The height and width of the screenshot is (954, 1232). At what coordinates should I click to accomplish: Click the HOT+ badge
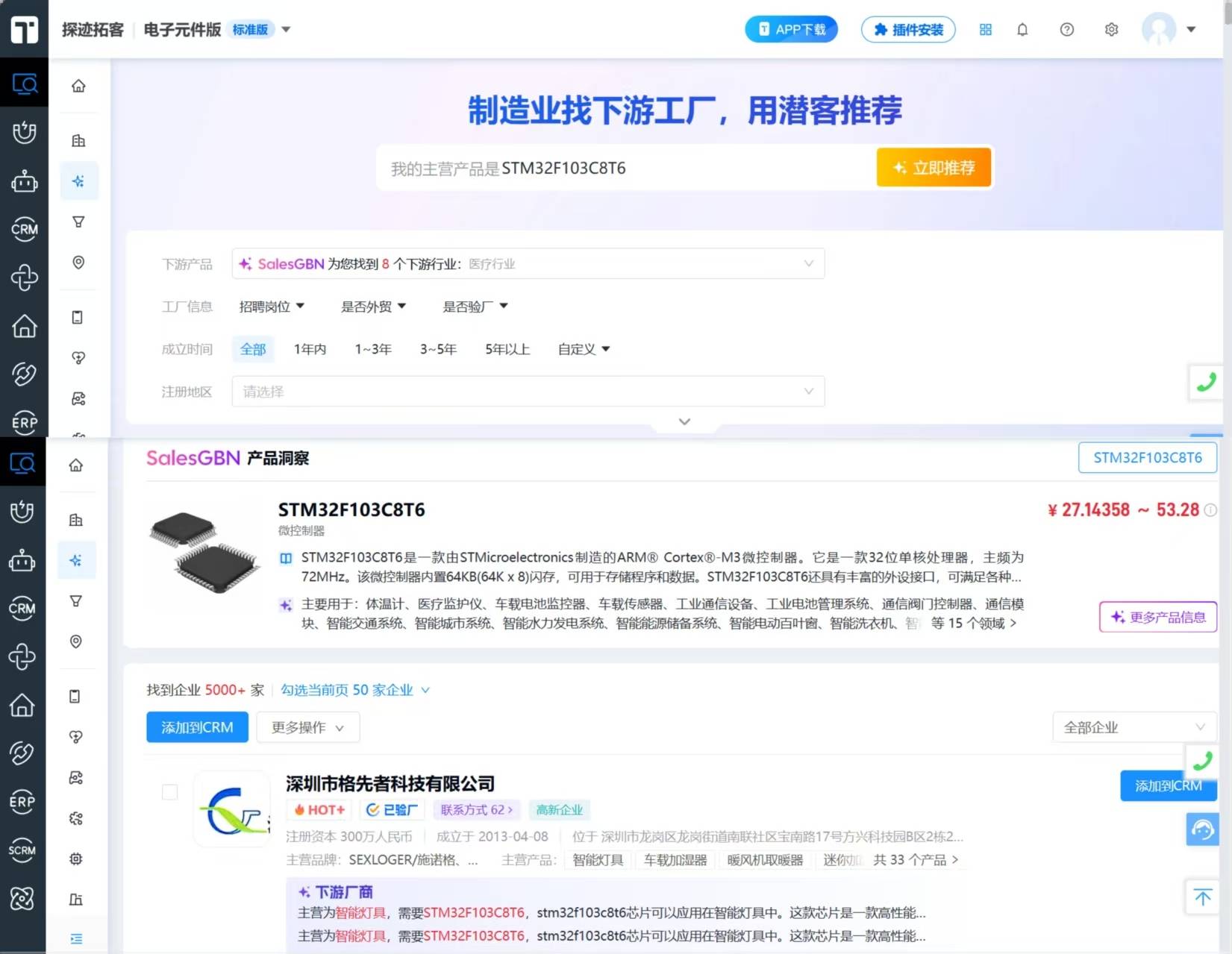(x=319, y=810)
